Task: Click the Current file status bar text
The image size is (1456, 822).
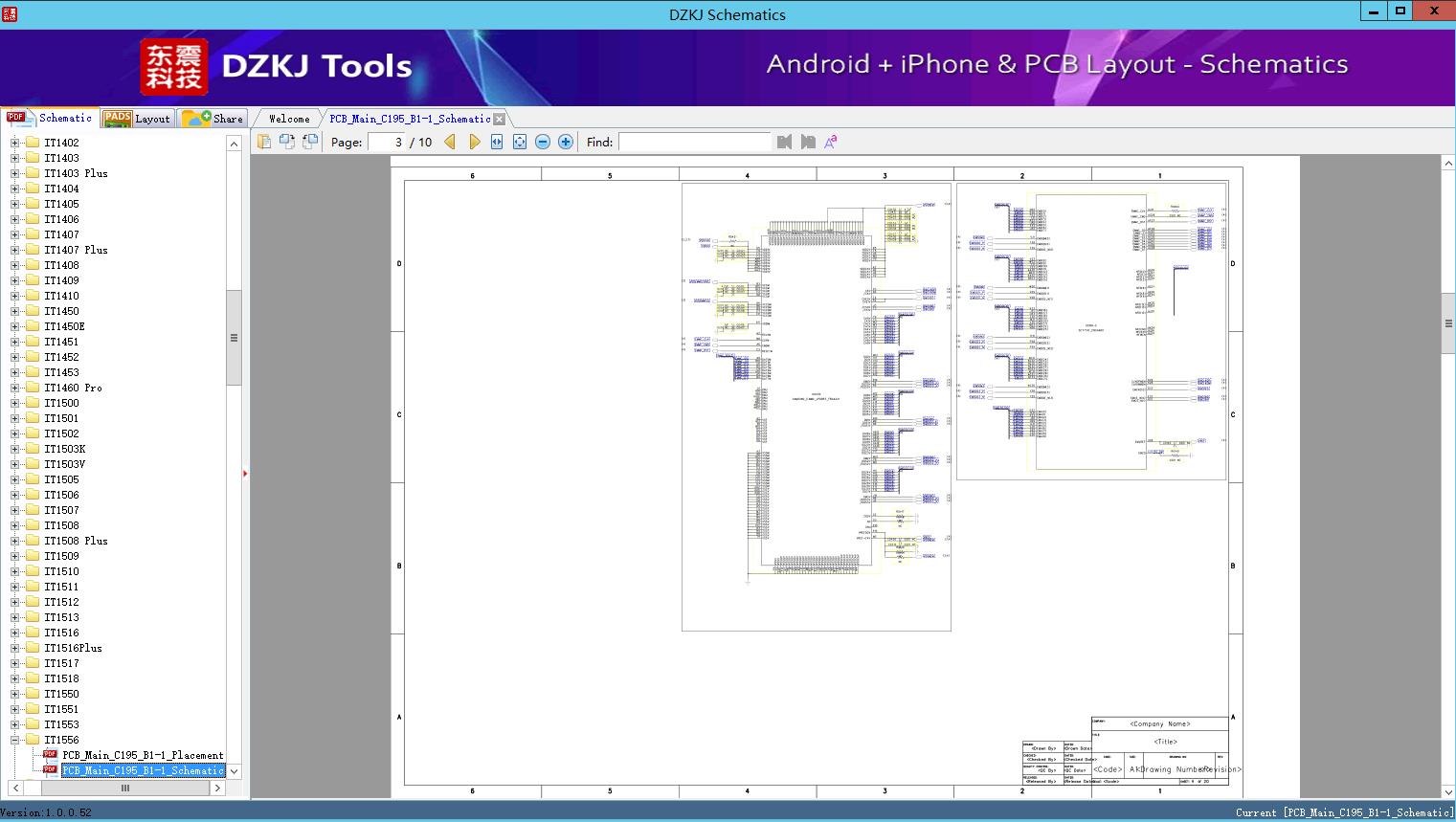Action: (x=1344, y=812)
